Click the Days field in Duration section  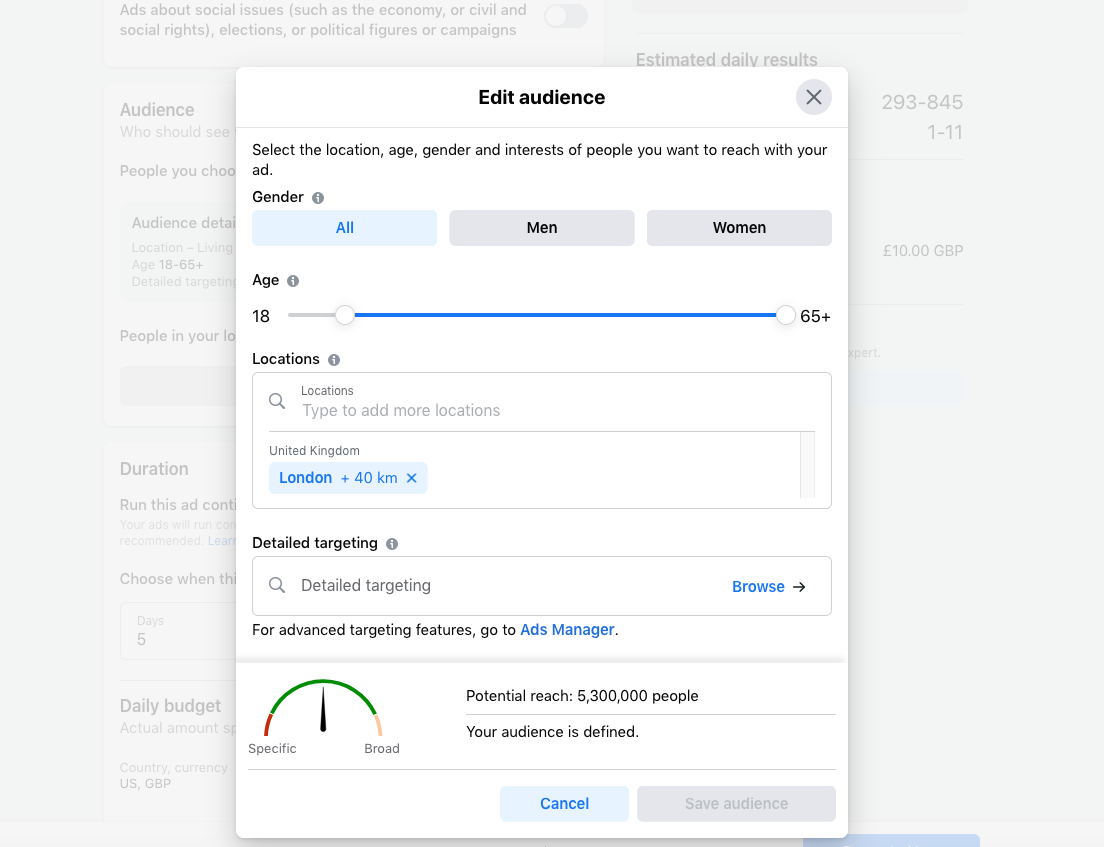click(178, 631)
